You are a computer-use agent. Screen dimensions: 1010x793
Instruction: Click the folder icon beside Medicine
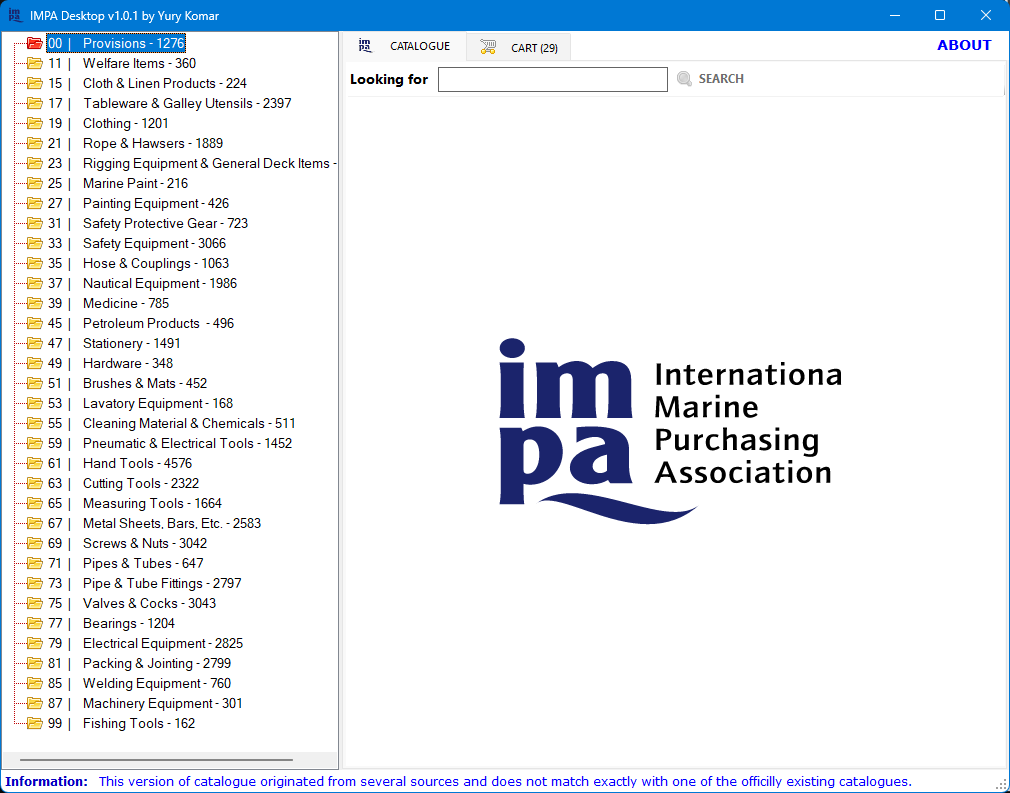pos(34,303)
